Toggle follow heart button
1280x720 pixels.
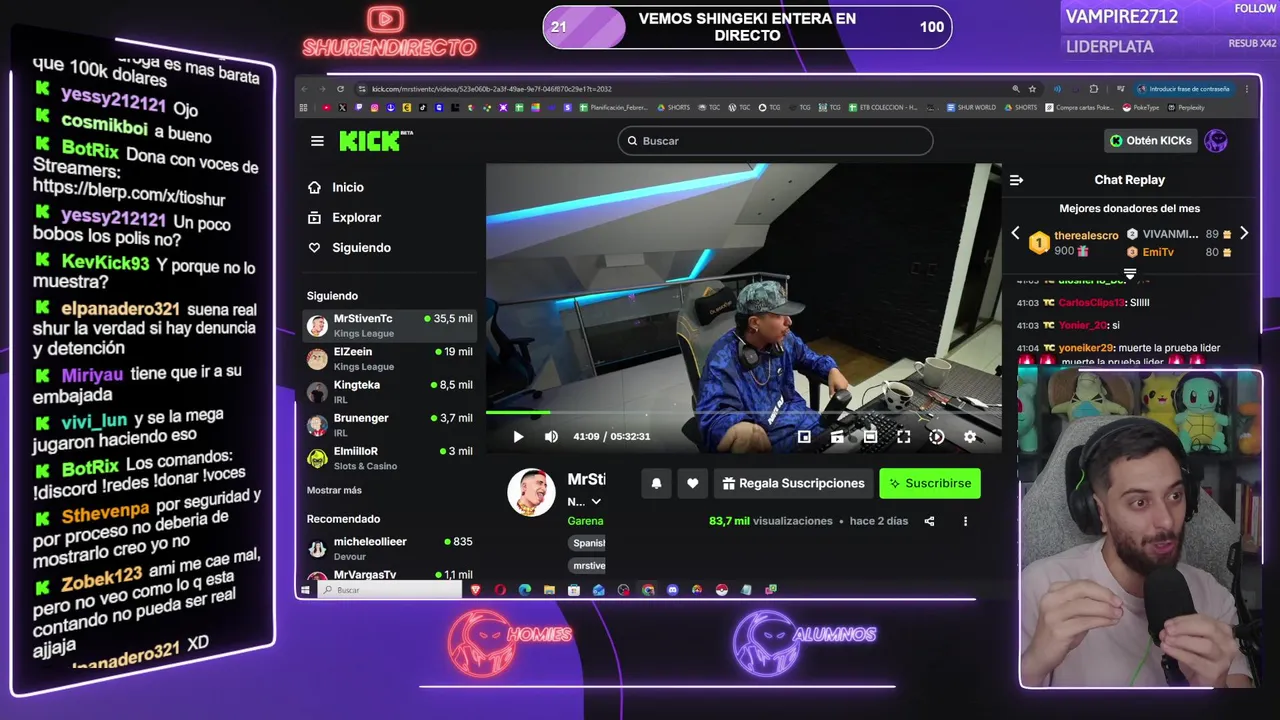click(692, 483)
